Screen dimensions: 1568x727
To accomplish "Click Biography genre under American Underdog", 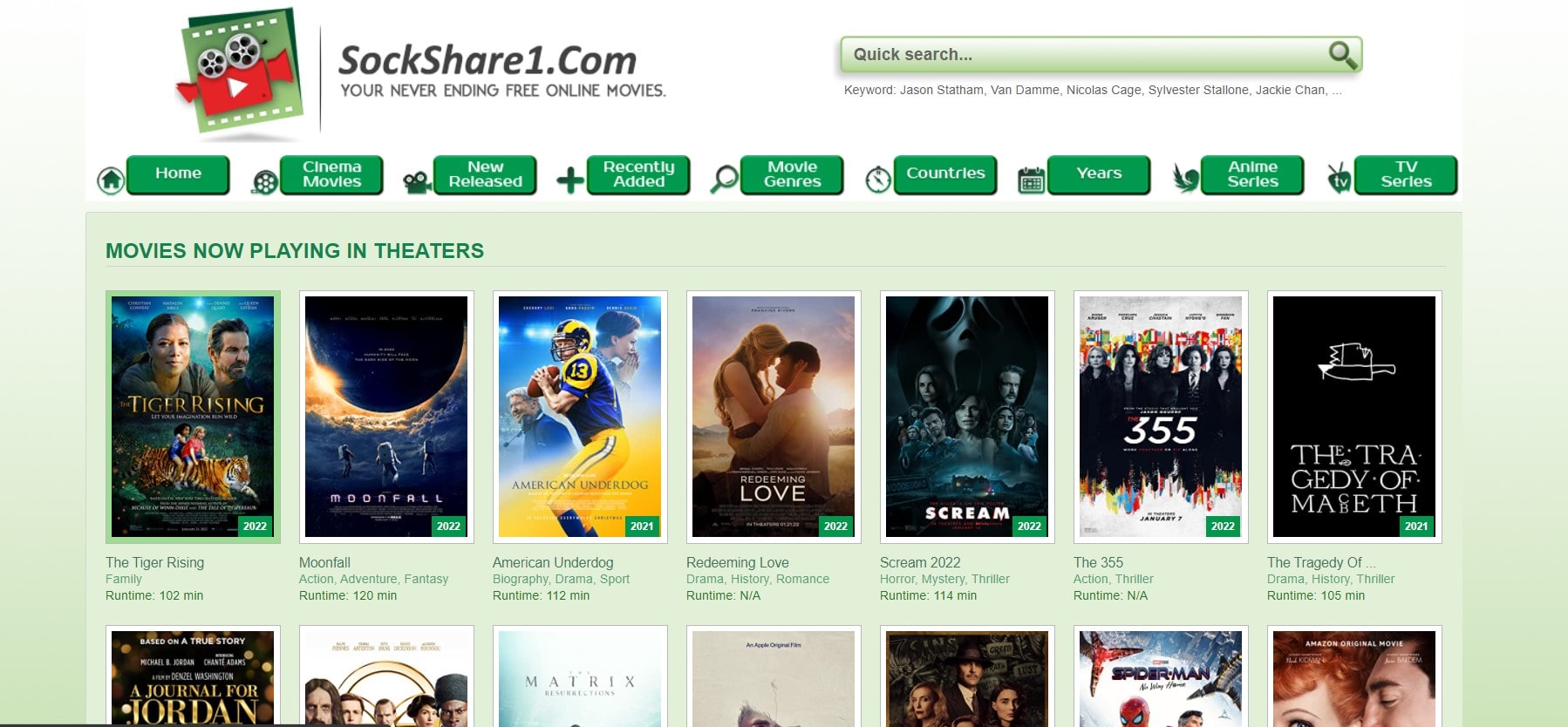I will (x=520, y=579).
